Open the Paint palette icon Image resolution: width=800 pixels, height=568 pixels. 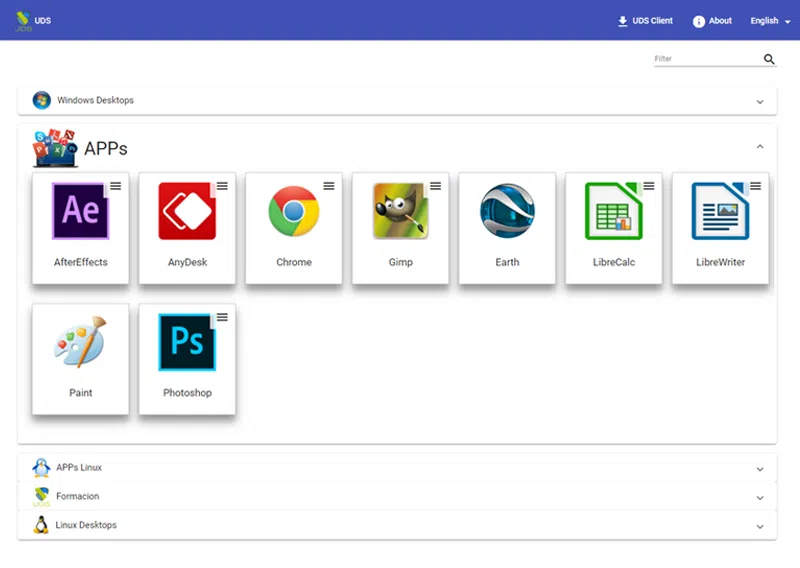click(x=81, y=341)
